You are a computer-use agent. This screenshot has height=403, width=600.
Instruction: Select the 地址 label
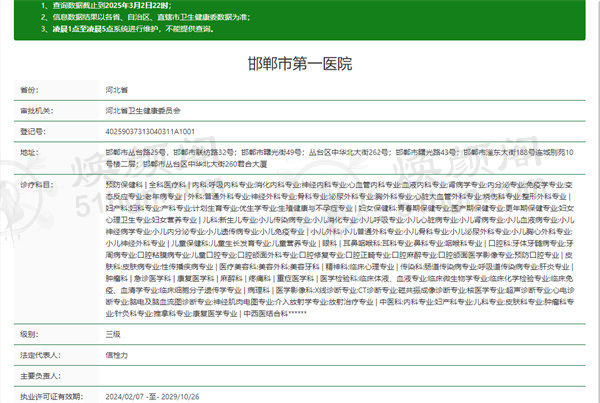click(x=29, y=152)
